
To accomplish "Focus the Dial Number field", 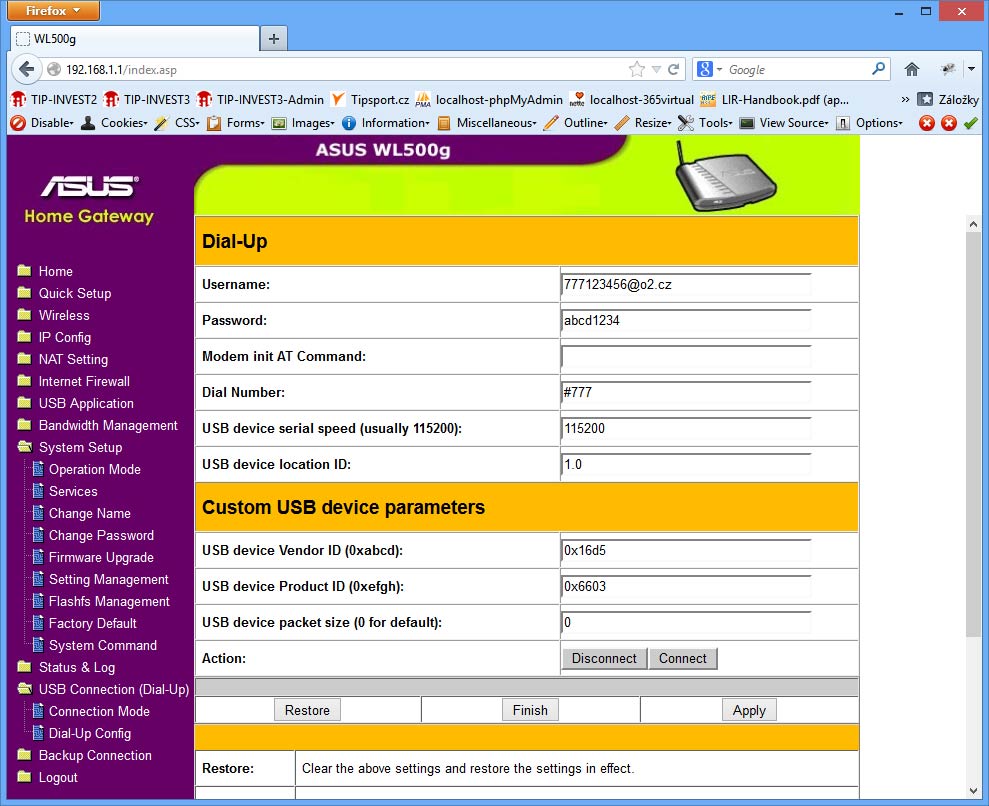I will (686, 392).
